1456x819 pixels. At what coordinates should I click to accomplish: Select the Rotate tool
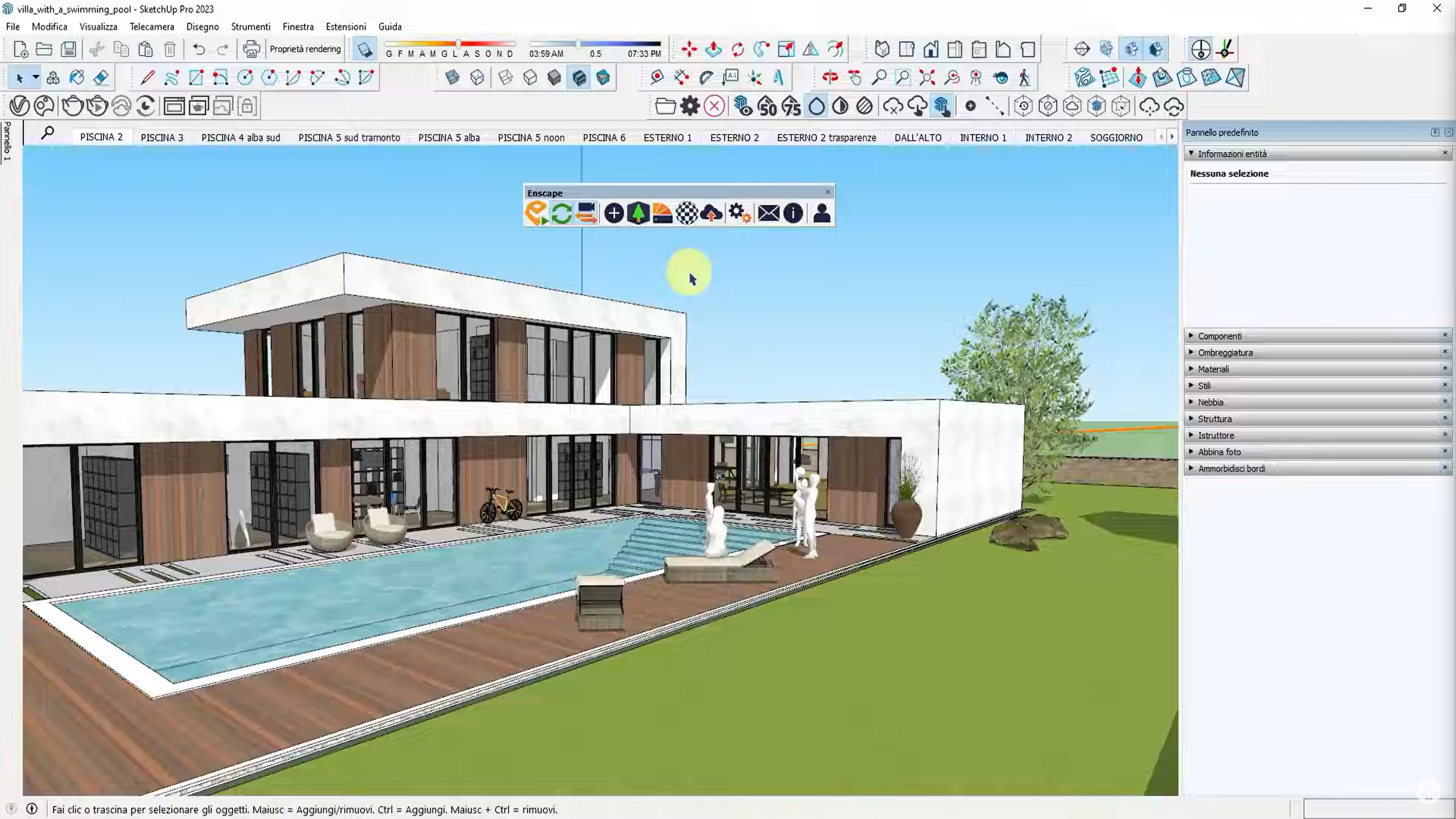(738, 49)
